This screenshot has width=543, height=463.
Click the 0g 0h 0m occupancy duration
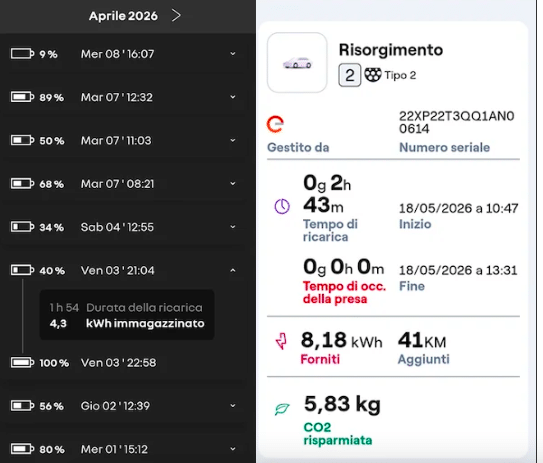point(344,267)
